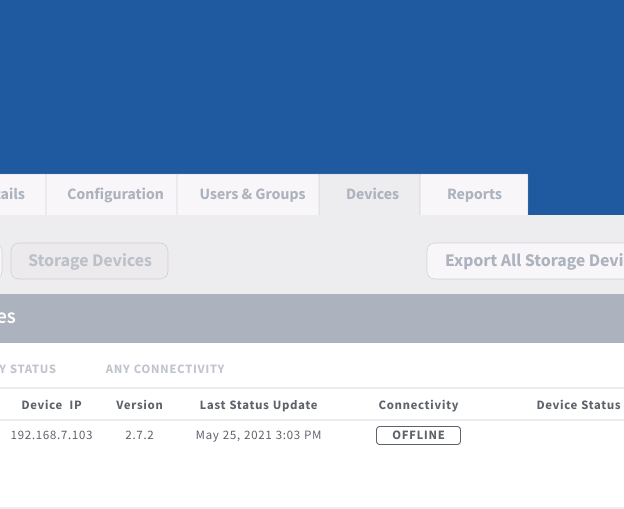
Task: Sort by Connectivity column header
Action: (418, 405)
